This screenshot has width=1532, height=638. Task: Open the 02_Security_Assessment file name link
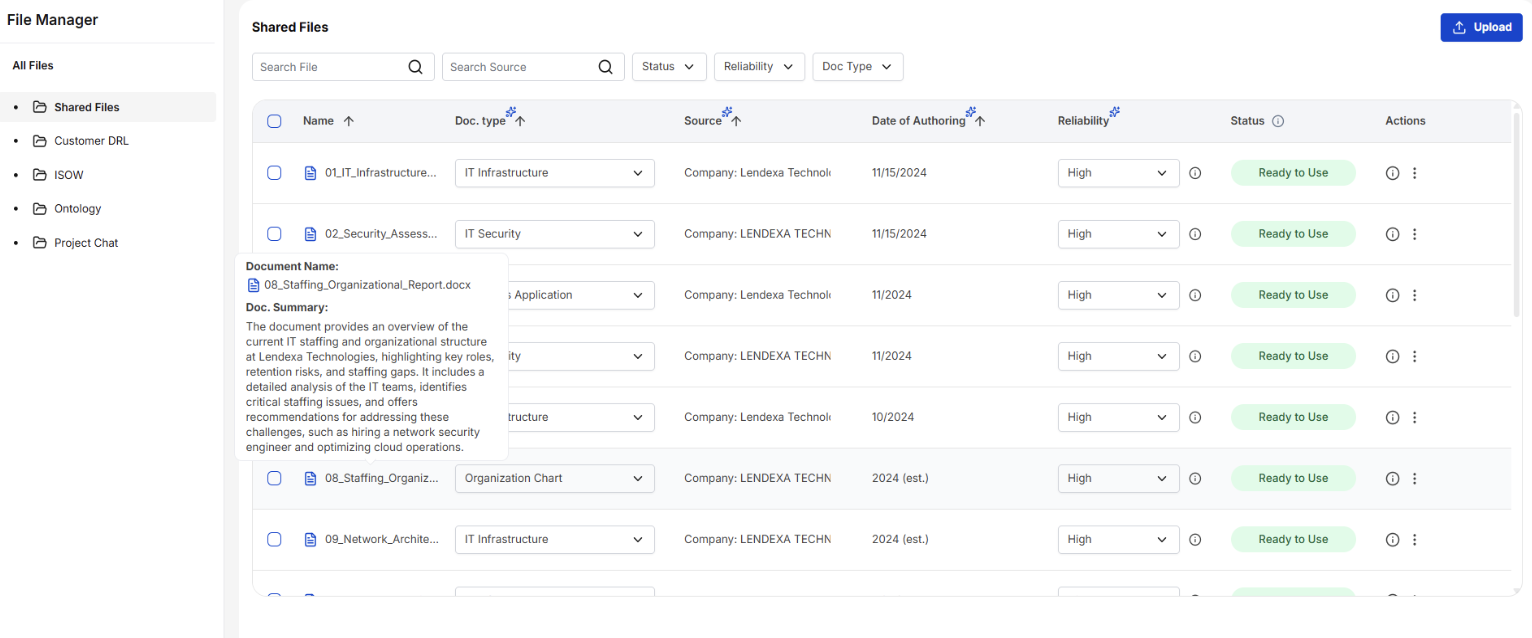click(381, 234)
